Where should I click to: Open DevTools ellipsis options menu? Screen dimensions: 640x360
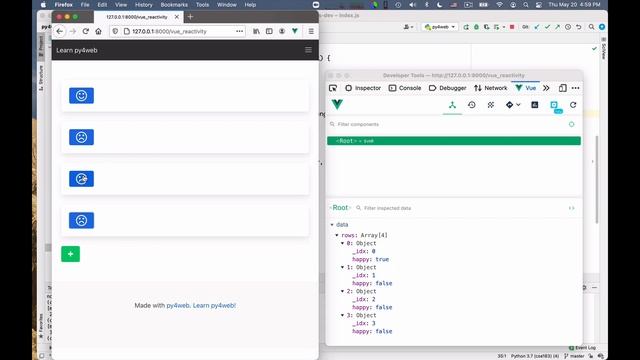tap(576, 88)
